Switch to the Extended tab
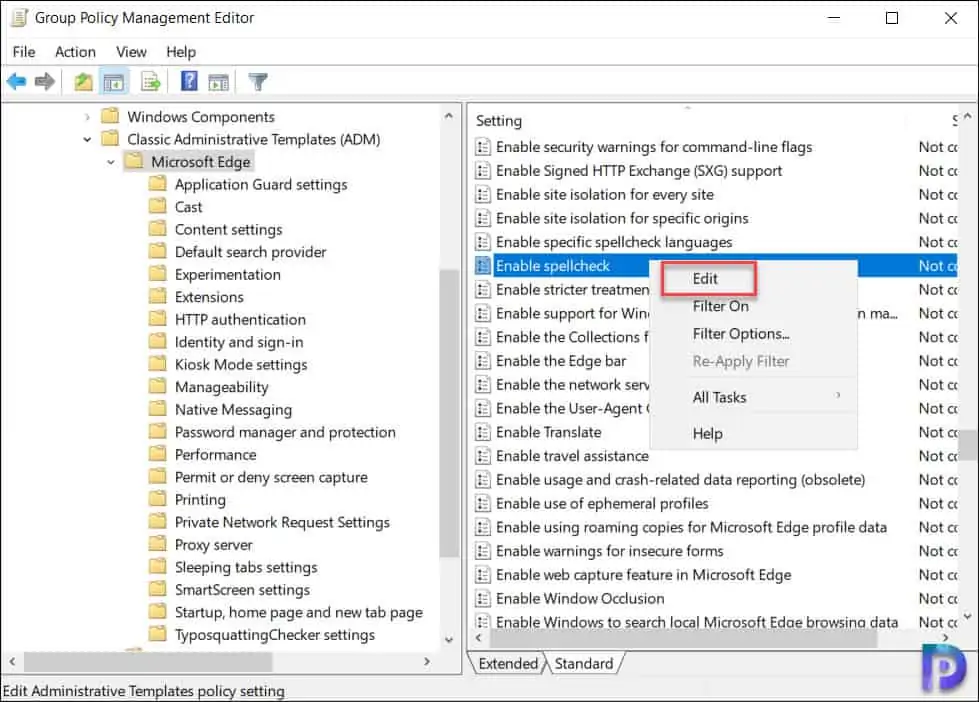This screenshot has height=702, width=979. 508,663
